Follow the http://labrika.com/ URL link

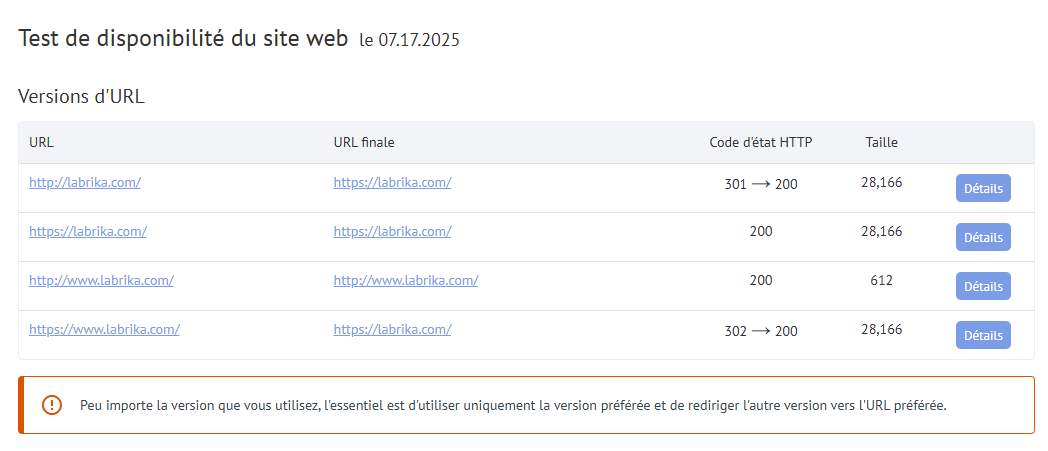pos(85,182)
